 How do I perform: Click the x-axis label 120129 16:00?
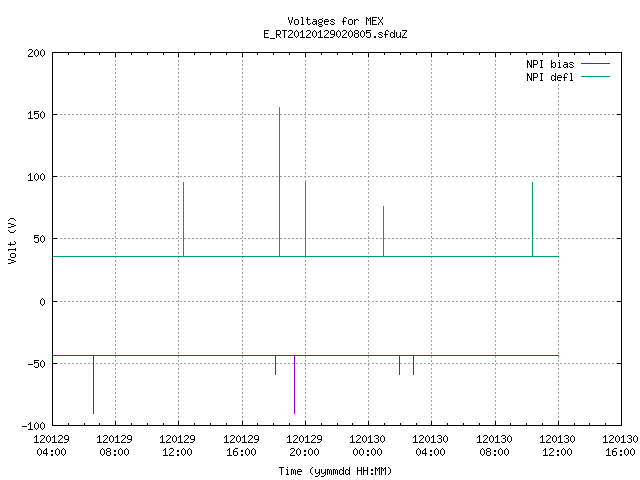click(x=241, y=446)
